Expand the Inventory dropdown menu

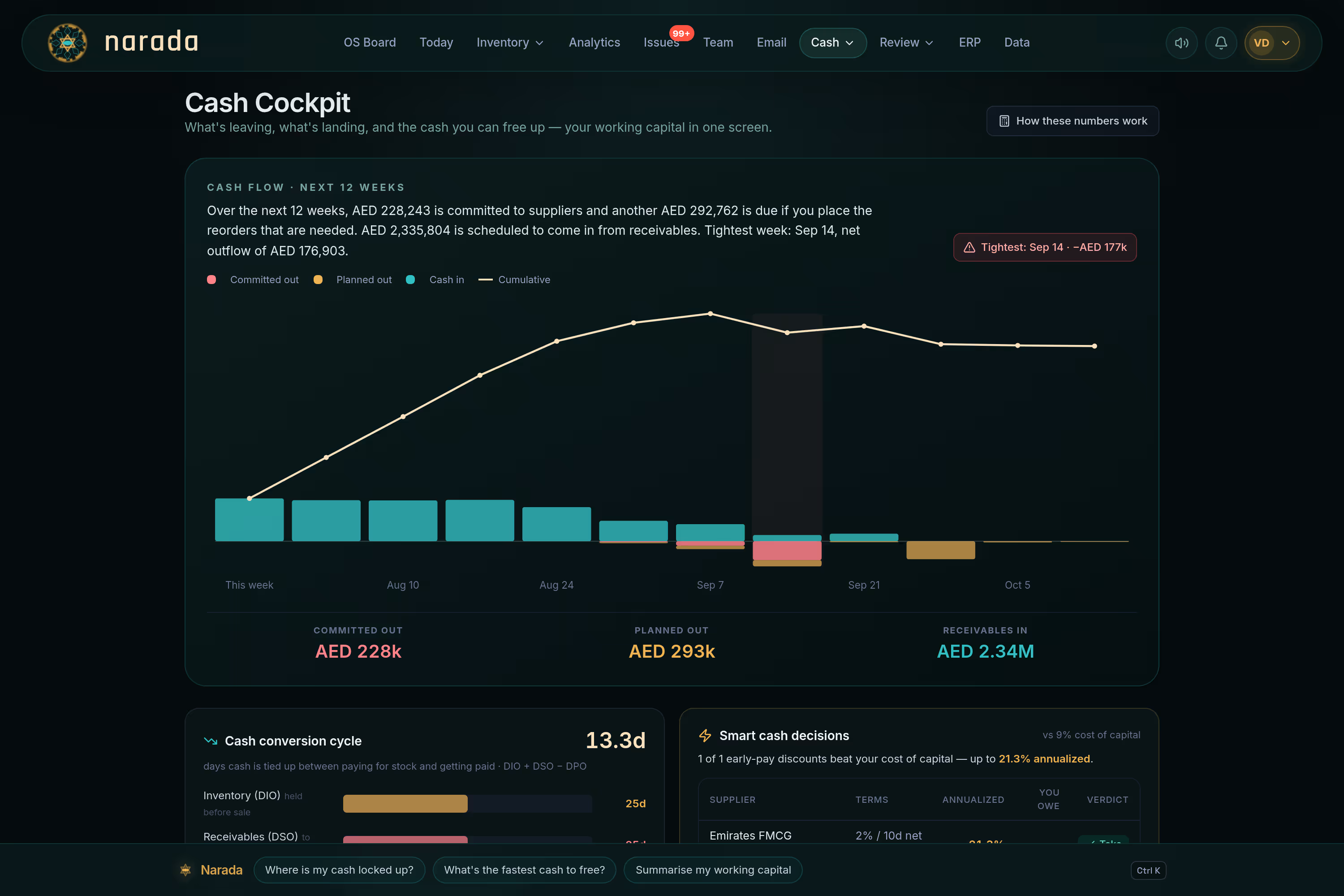point(510,43)
